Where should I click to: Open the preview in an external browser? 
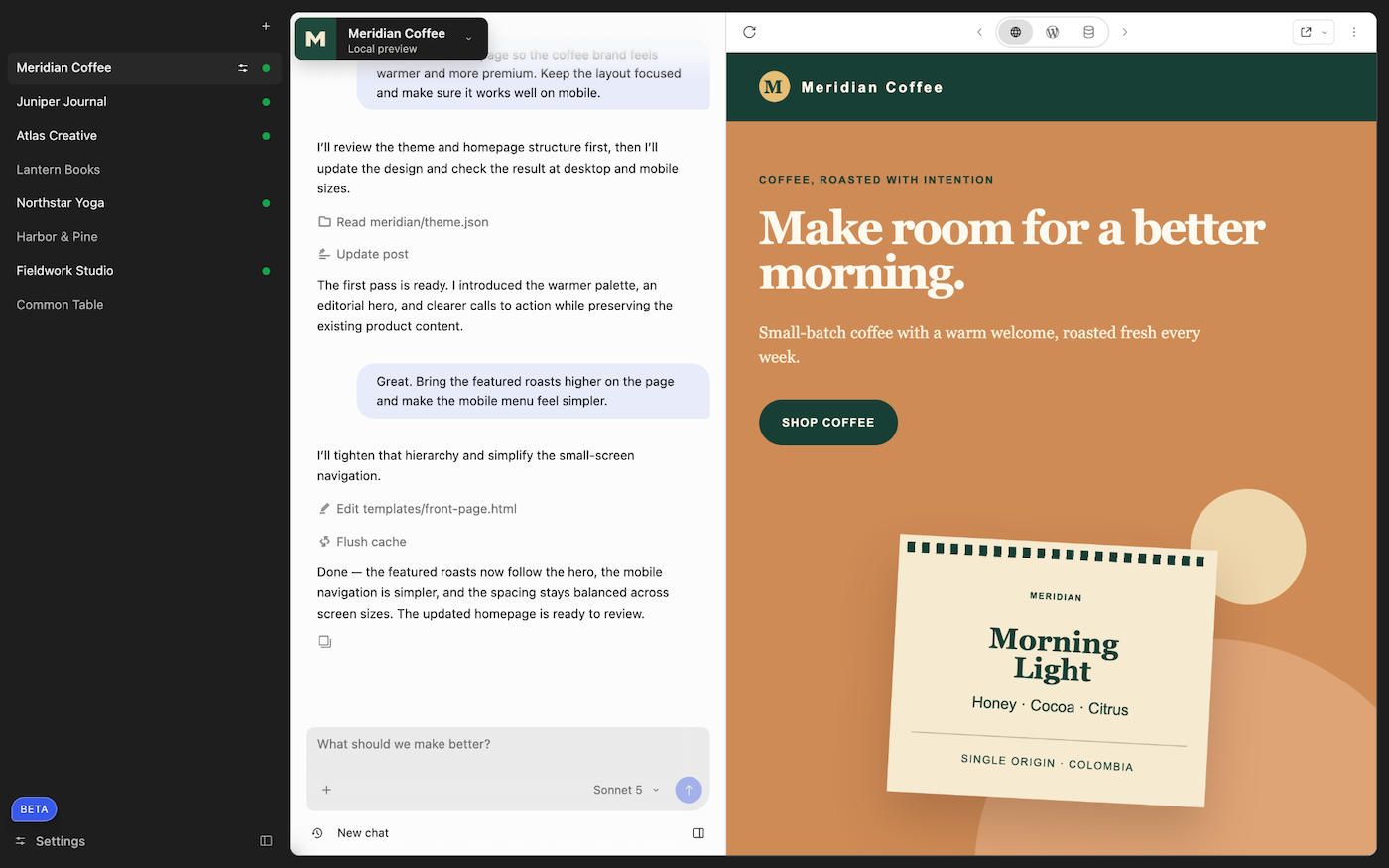click(x=1306, y=32)
